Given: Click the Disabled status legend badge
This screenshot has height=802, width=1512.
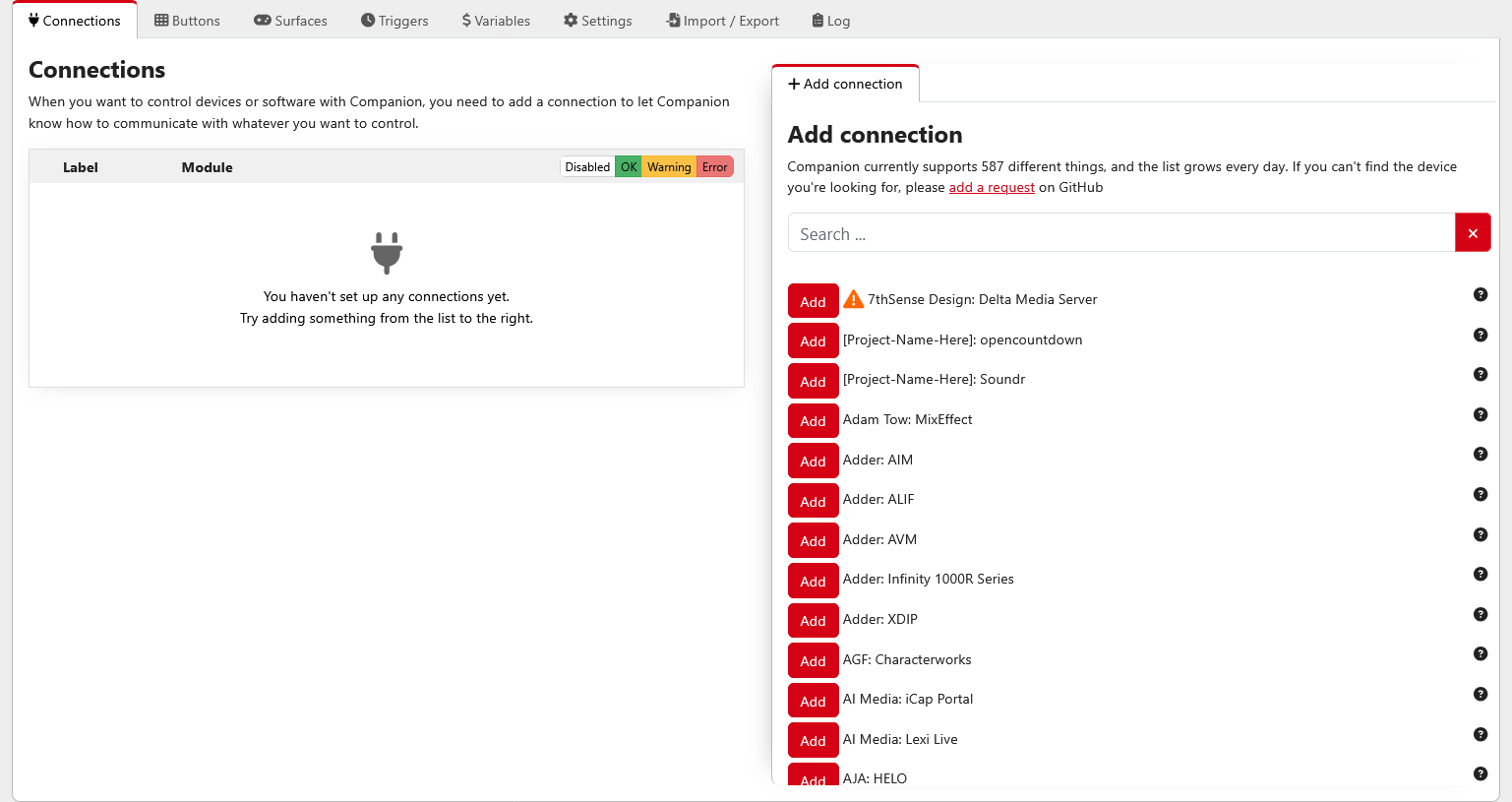Looking at the screenshot, I should pyautogui.click(x=587, y=167).
